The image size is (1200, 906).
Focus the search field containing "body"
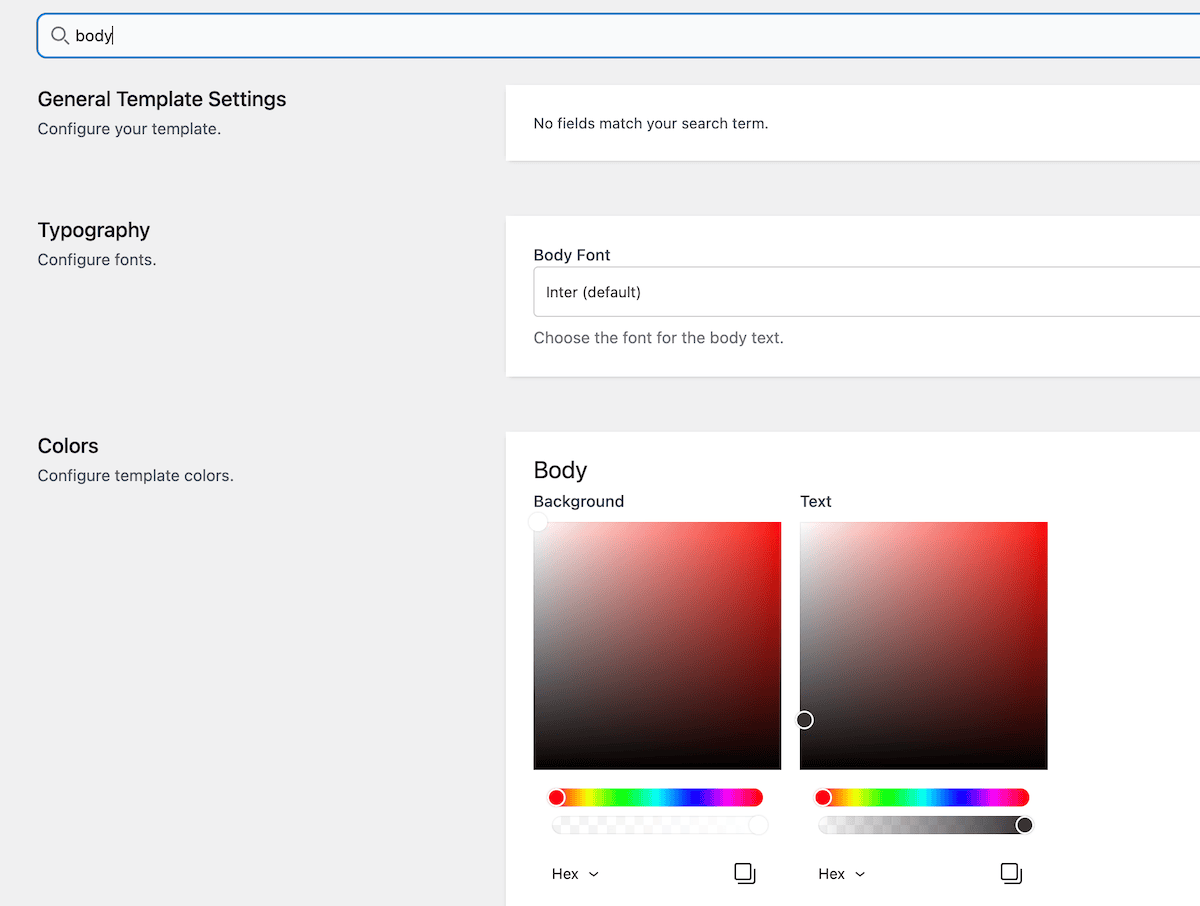click(x=600, y=36)
